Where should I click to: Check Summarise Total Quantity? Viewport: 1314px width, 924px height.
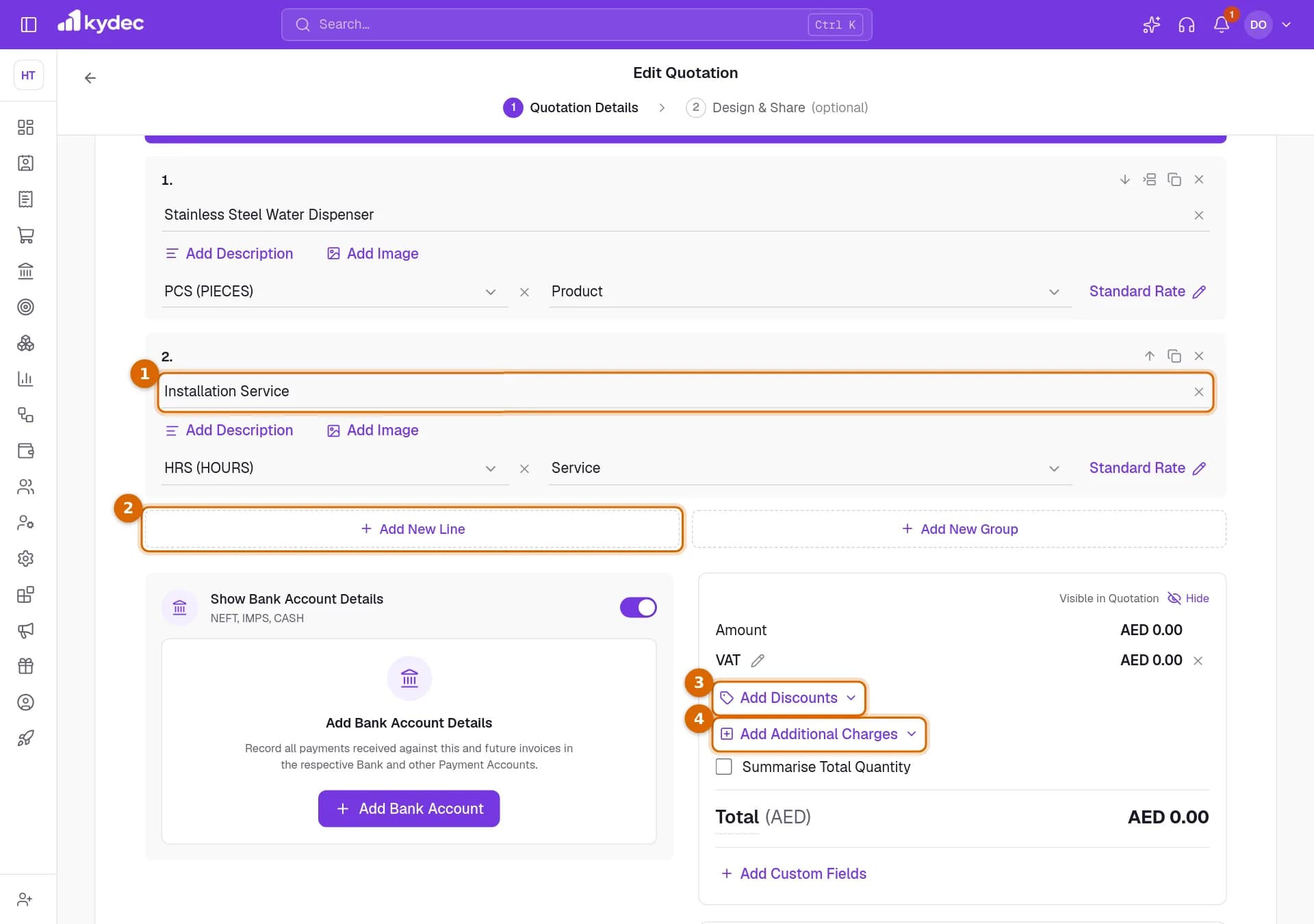[723, 767]
